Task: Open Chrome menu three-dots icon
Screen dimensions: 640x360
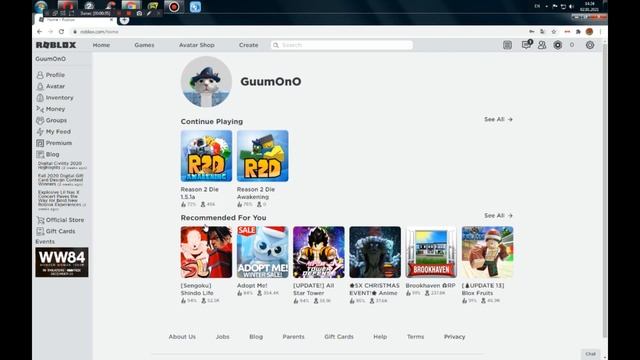Action: [600, 31]
